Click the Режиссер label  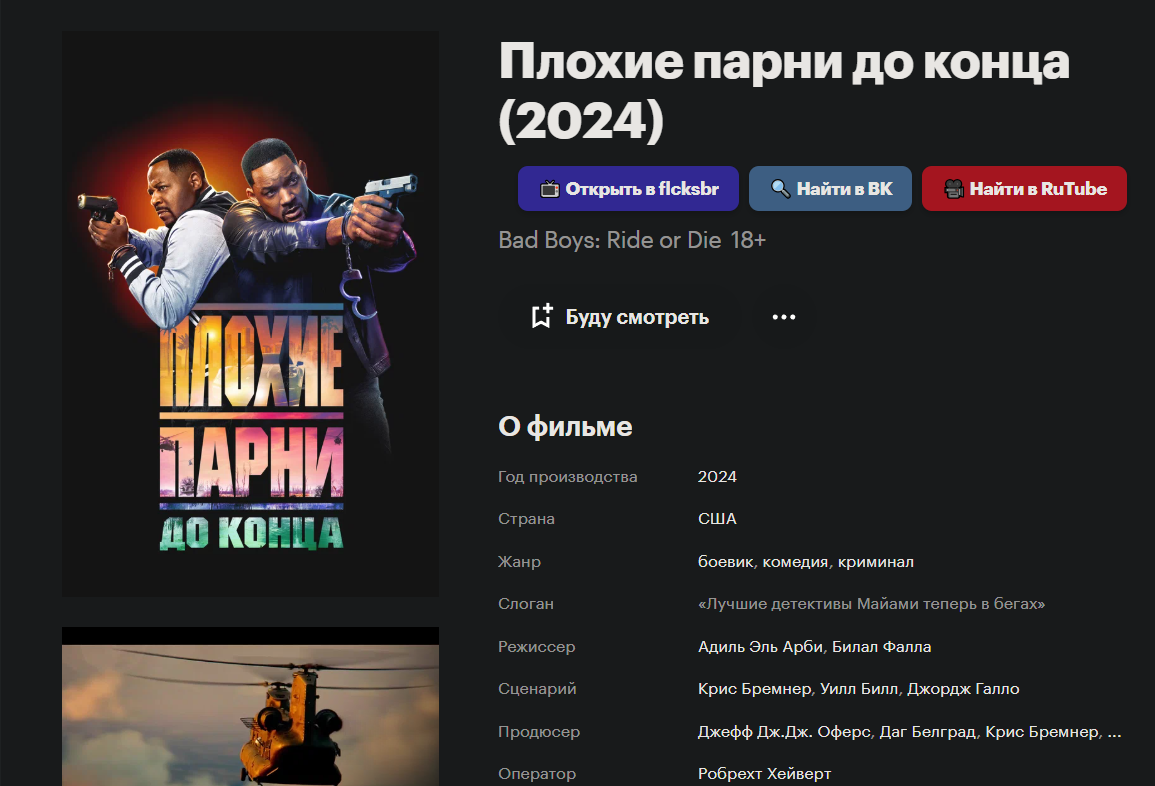pyautogui.click(x=537, y=647)
